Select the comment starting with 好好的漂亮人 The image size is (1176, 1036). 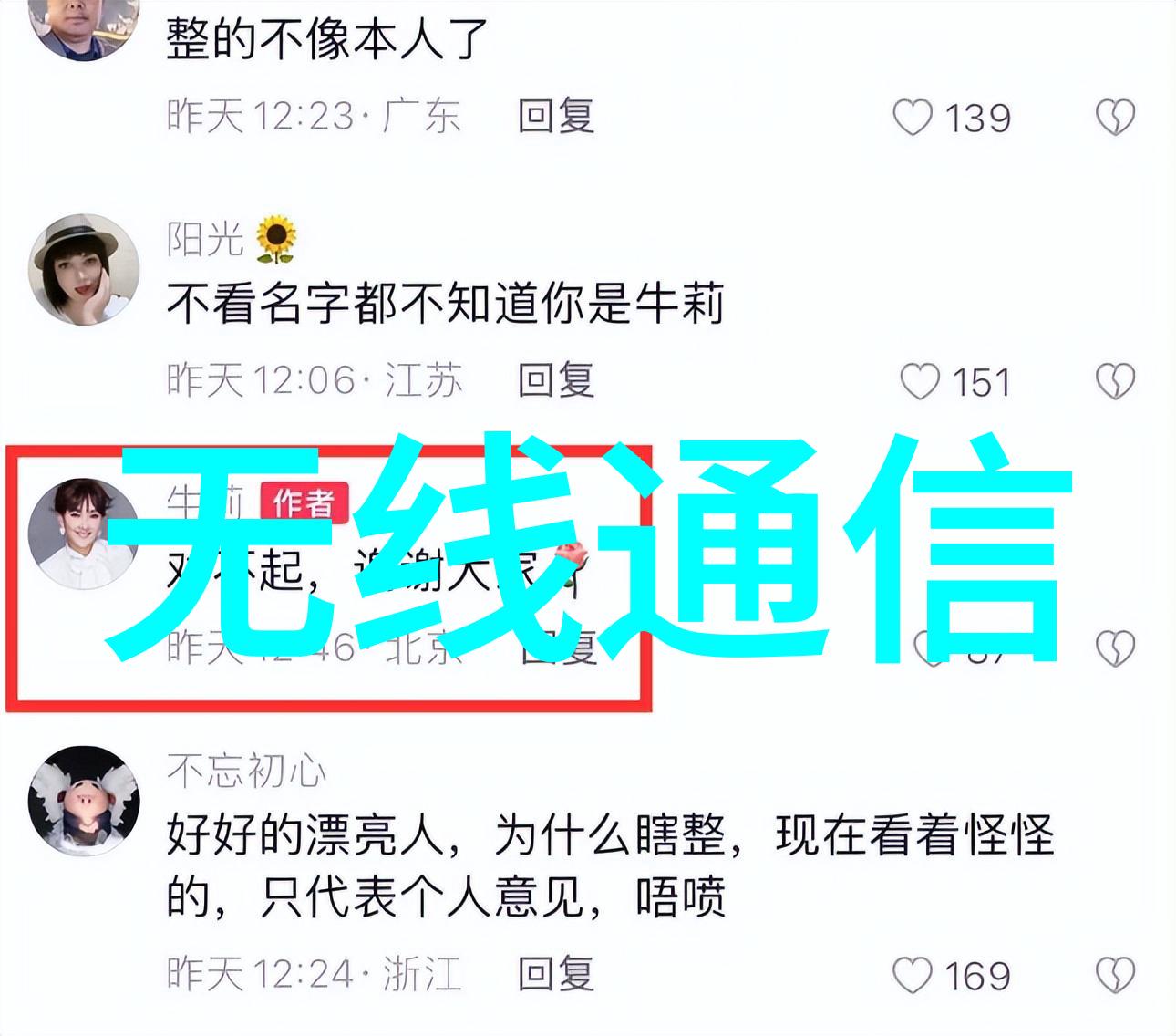[610, 866]
